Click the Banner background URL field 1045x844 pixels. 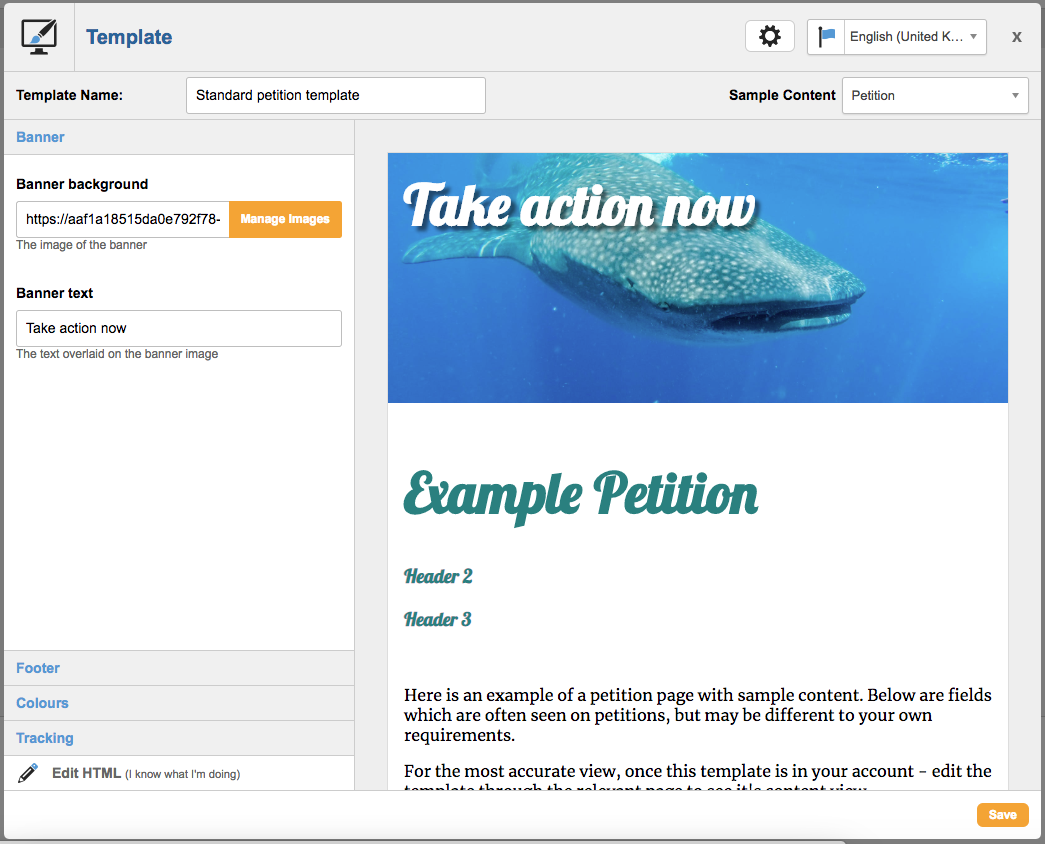123,219
